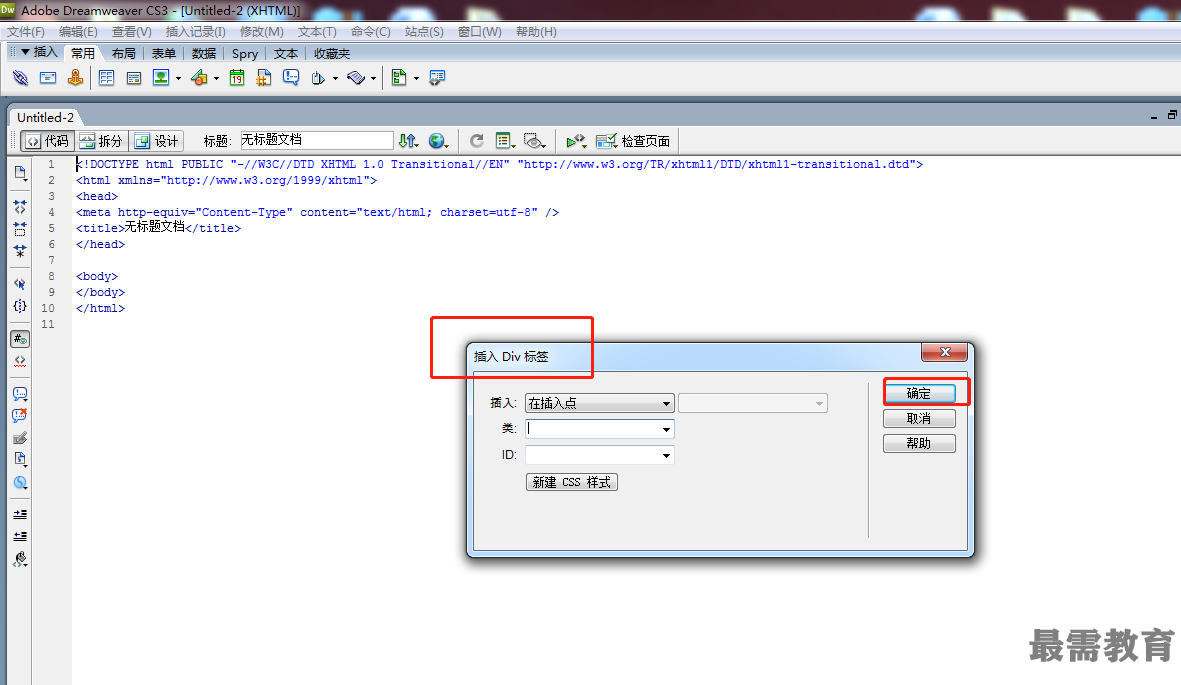Viewport: 1181px width, 685px height.
Task: Insert comment icon in Common bar
Action: pyautogui.click(x=291, y=78)
